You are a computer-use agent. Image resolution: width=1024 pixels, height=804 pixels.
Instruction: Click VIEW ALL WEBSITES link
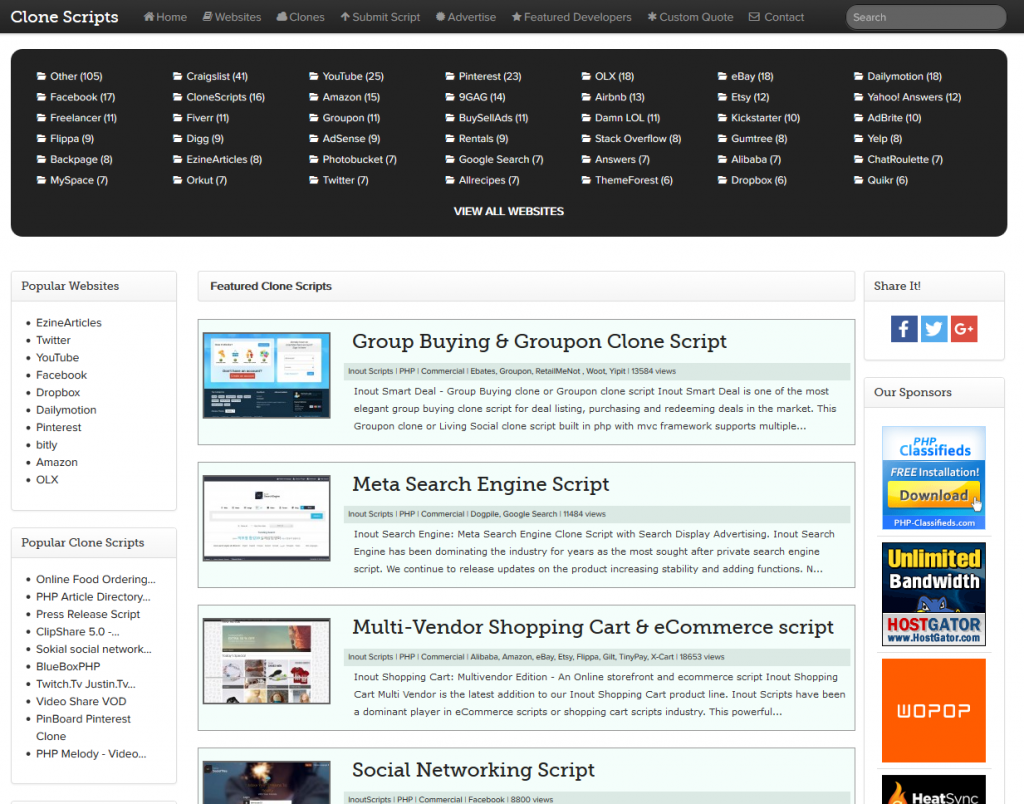point(509,211)
